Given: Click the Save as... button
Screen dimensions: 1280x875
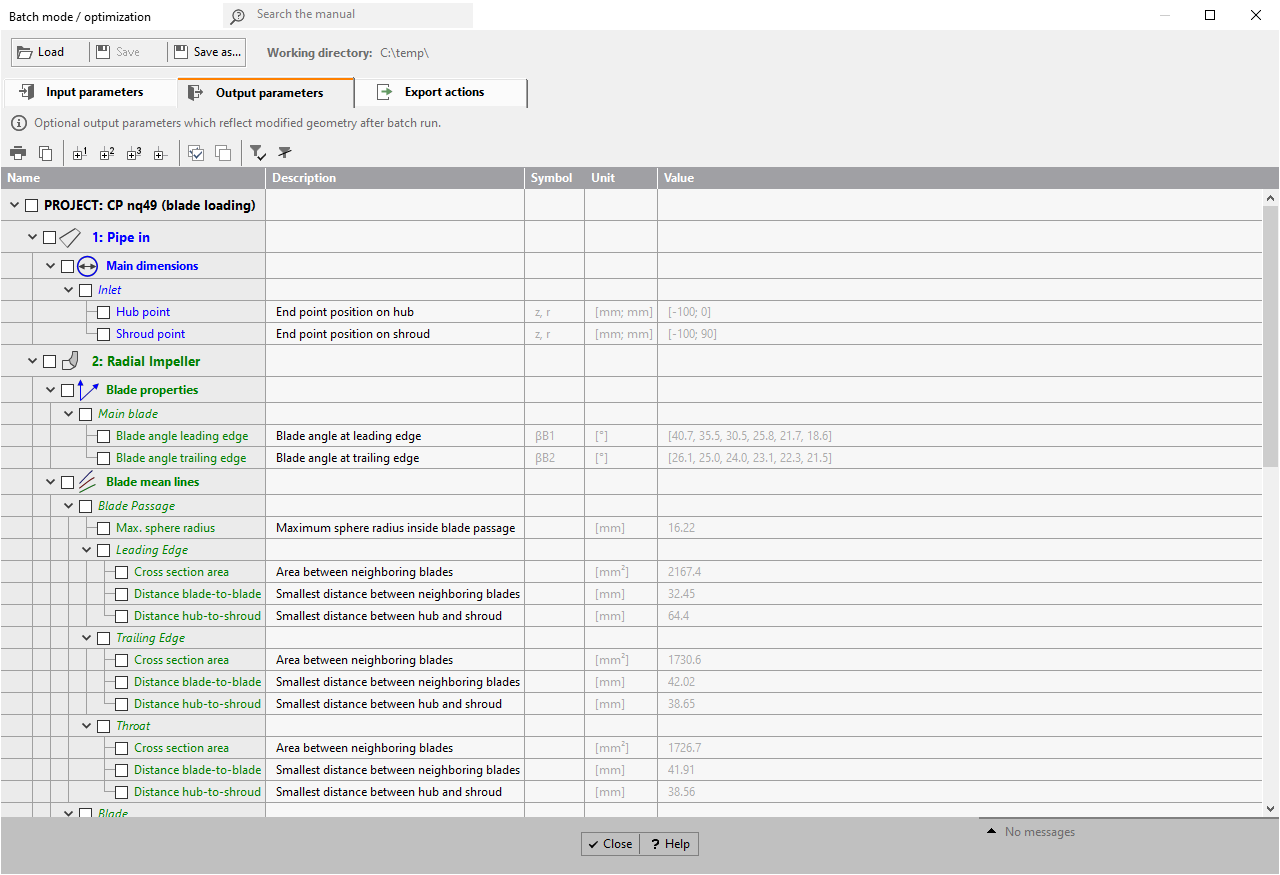Looking at the screenshot, I should click(206, 52).
